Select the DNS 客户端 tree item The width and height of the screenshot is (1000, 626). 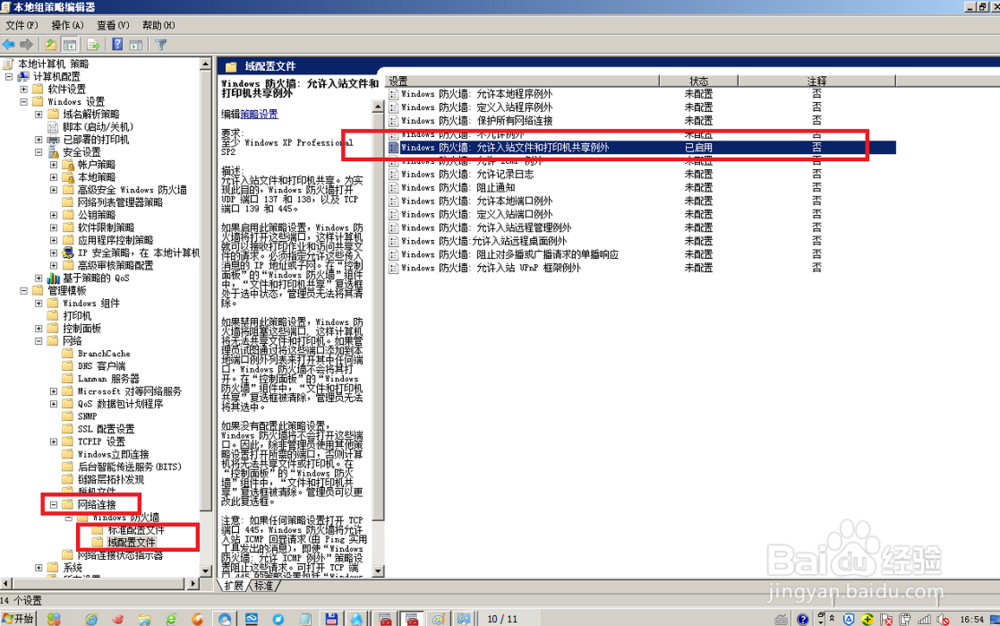coord(101,367)
